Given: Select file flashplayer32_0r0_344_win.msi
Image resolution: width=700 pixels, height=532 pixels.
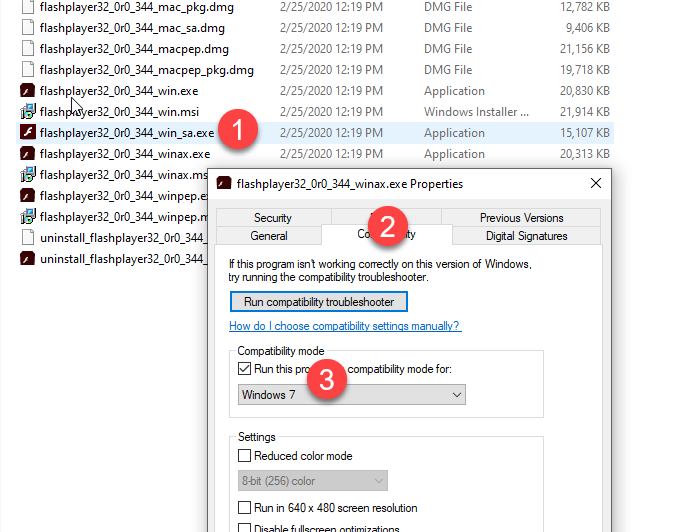Looking at the screenshot, I should coord(119,112).
